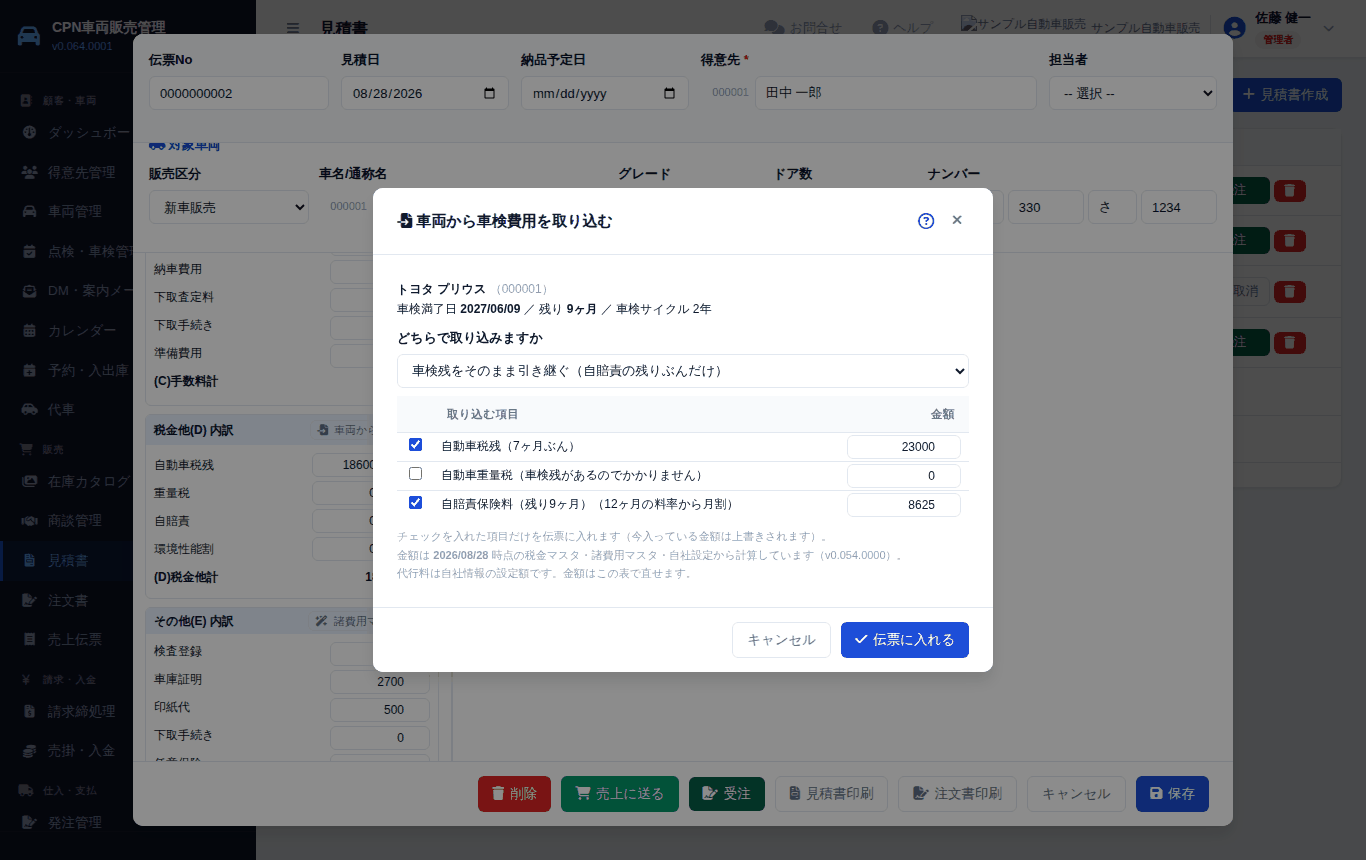This screenshot has width=1366, height=860.
Task: Click the お問合せ link in the top bar
Action: pos(803,28)
